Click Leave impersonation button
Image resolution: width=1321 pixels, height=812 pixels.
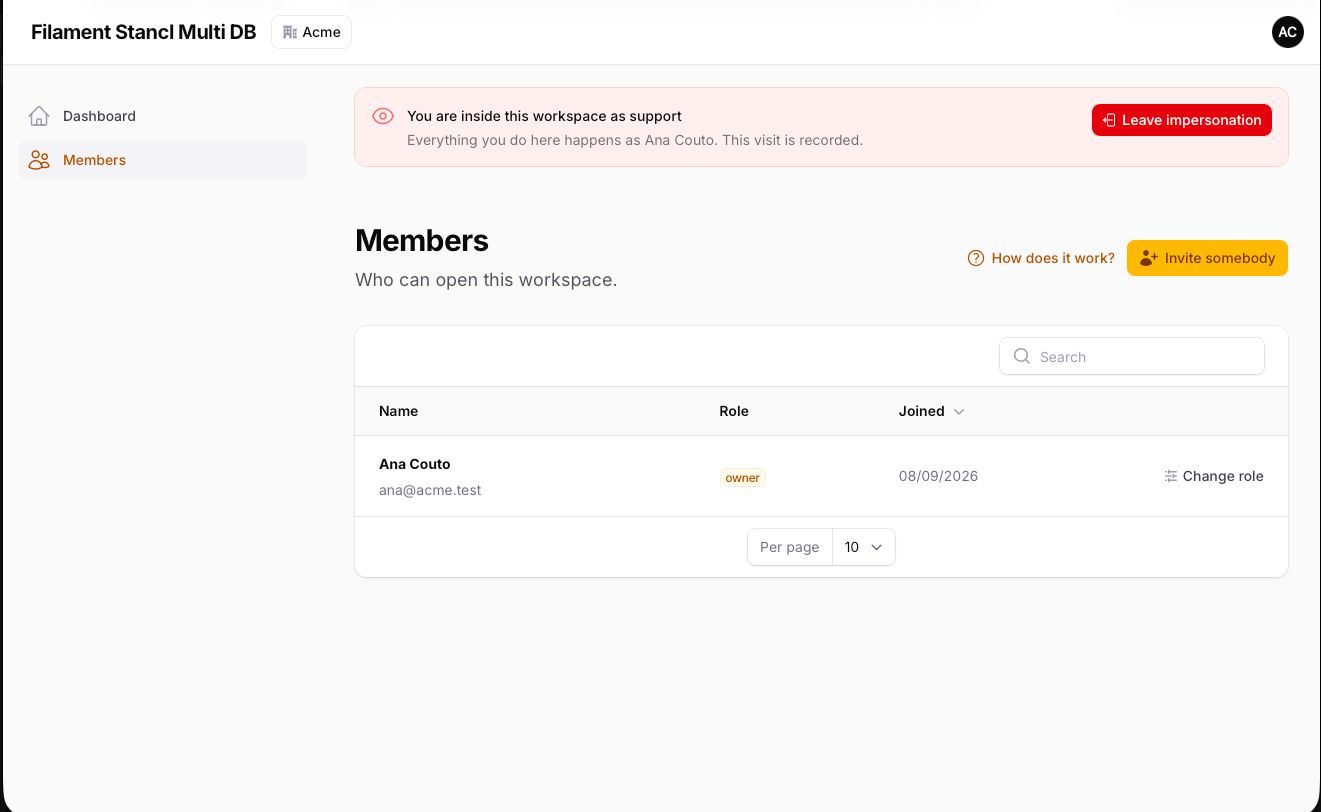1182,120
